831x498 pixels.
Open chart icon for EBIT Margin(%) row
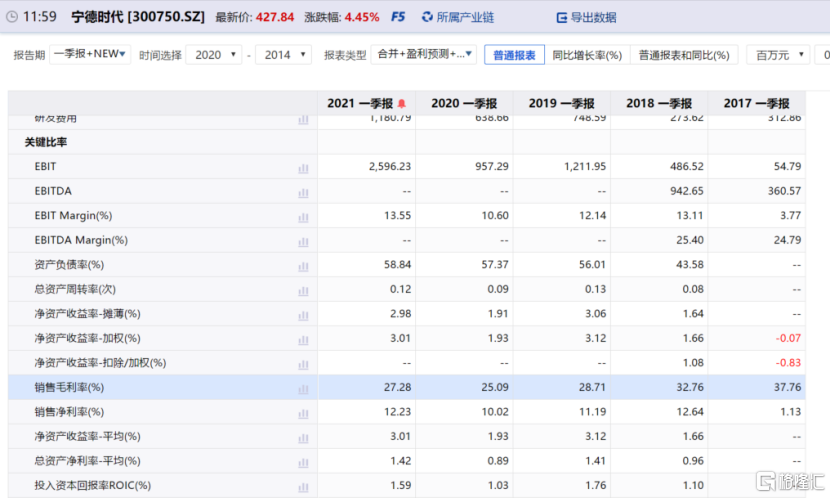point(303,217)
